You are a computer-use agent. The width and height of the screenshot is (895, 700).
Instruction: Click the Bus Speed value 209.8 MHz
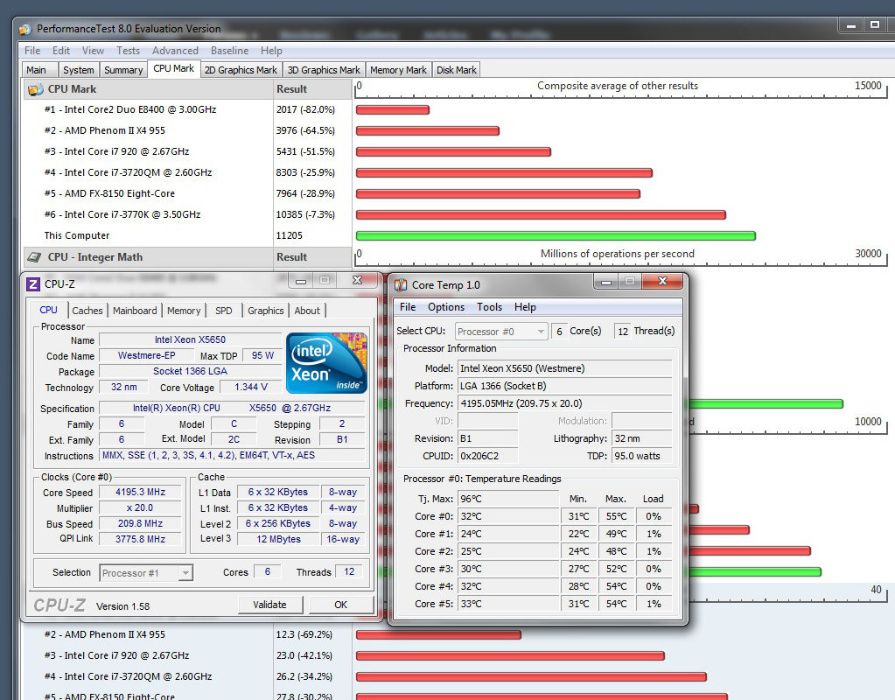[140, 524]
